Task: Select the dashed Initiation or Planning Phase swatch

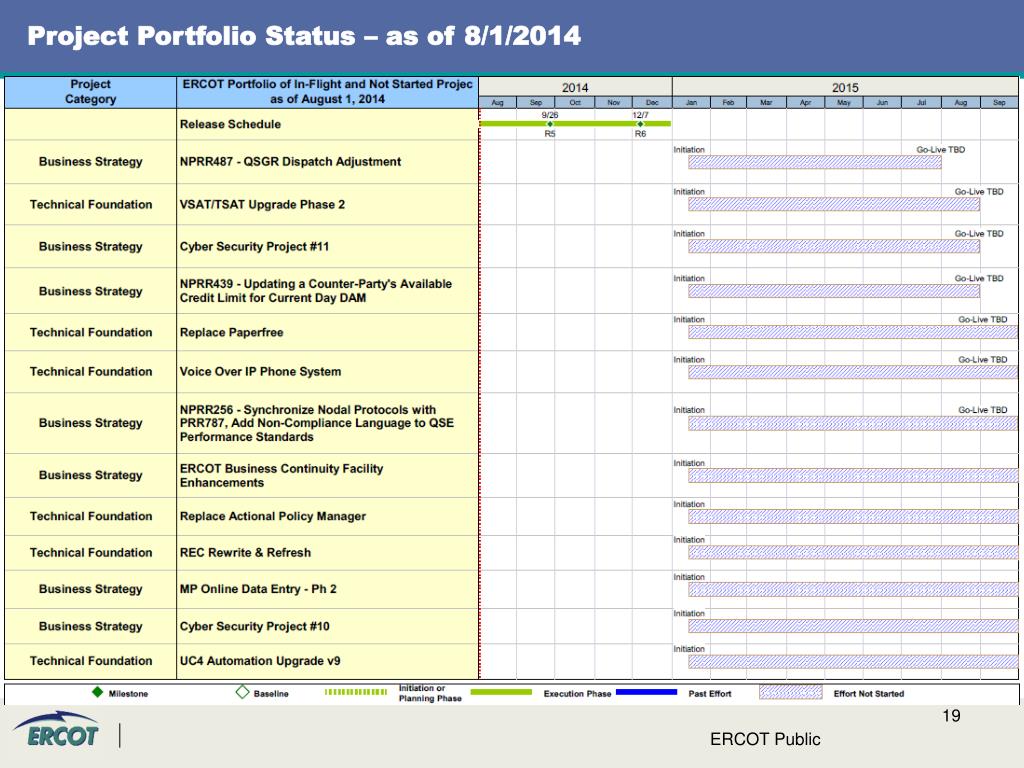Action: [356, 692]
